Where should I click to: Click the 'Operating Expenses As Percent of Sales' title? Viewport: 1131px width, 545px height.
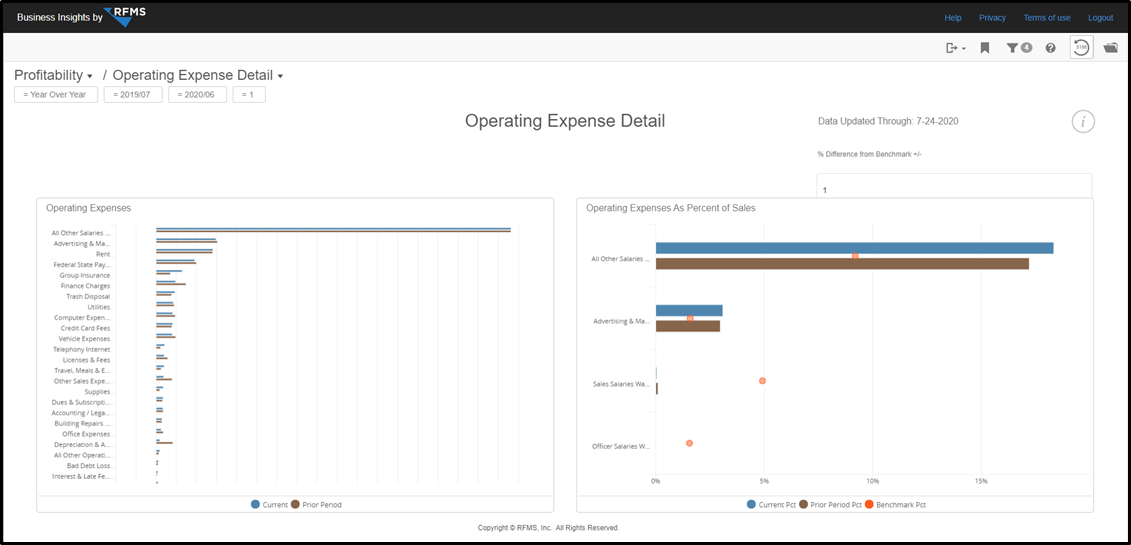pyautogui.click(x=671, y=208)
